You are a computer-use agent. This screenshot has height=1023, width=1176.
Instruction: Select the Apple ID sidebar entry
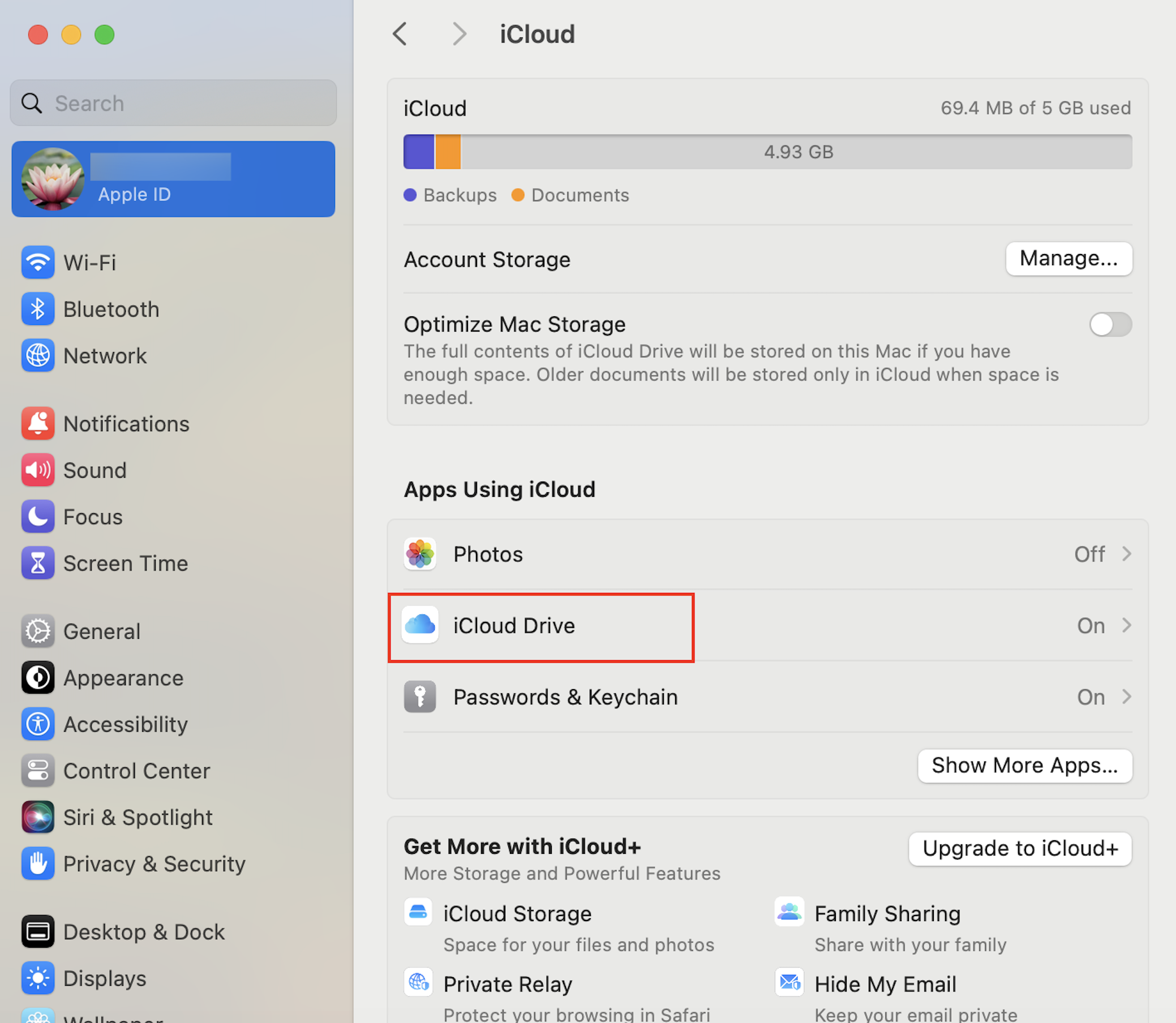(173, 179)
